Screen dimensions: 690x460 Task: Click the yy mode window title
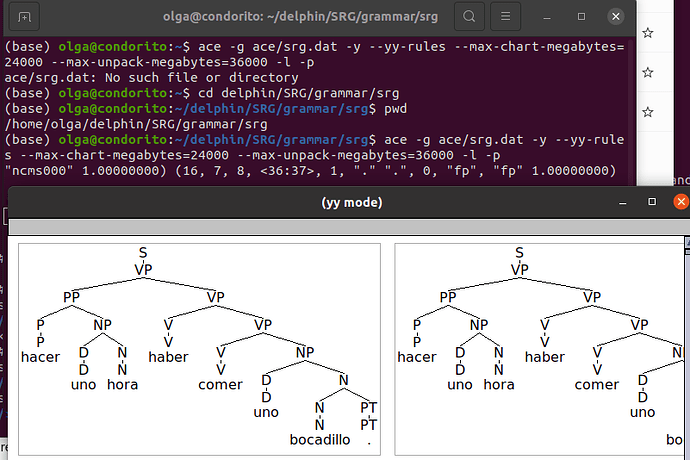[x=352, y=202]
